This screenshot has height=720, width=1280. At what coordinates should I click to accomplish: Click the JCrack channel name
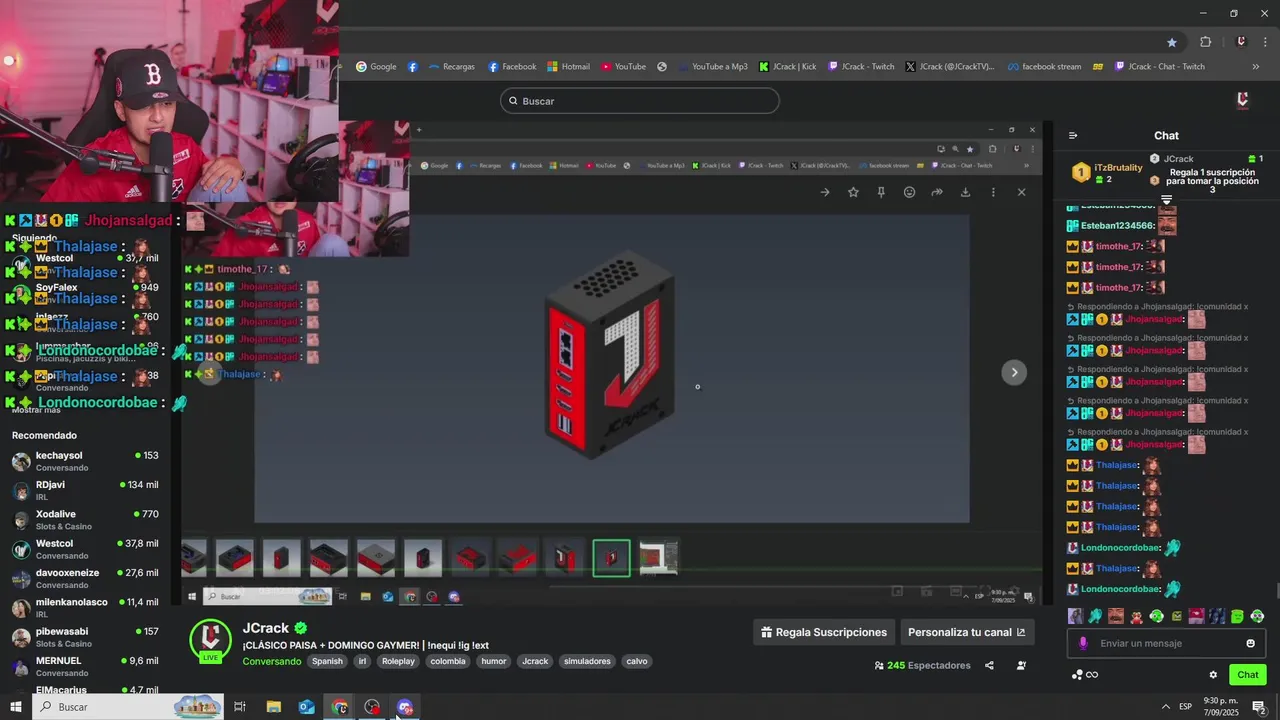click(266, 628)
